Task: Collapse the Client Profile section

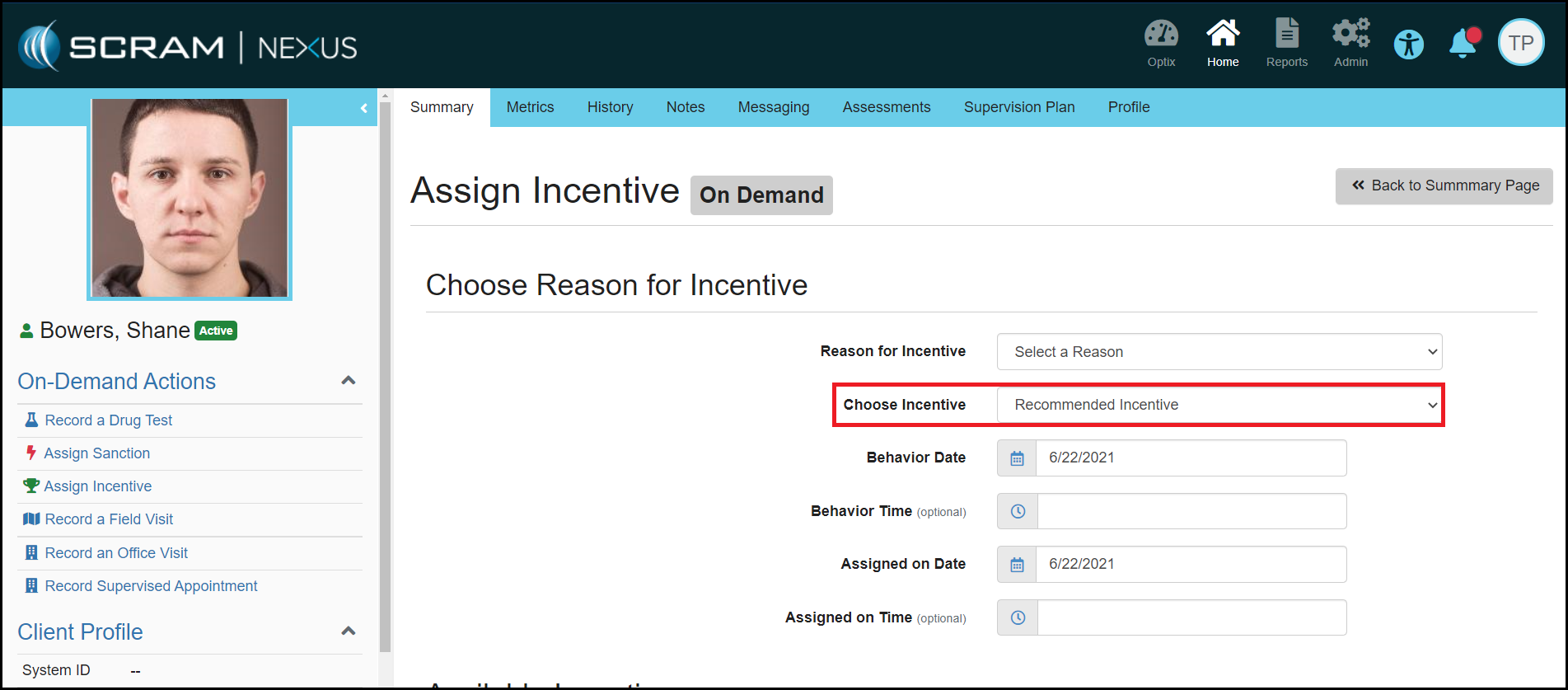Action: 349,631
